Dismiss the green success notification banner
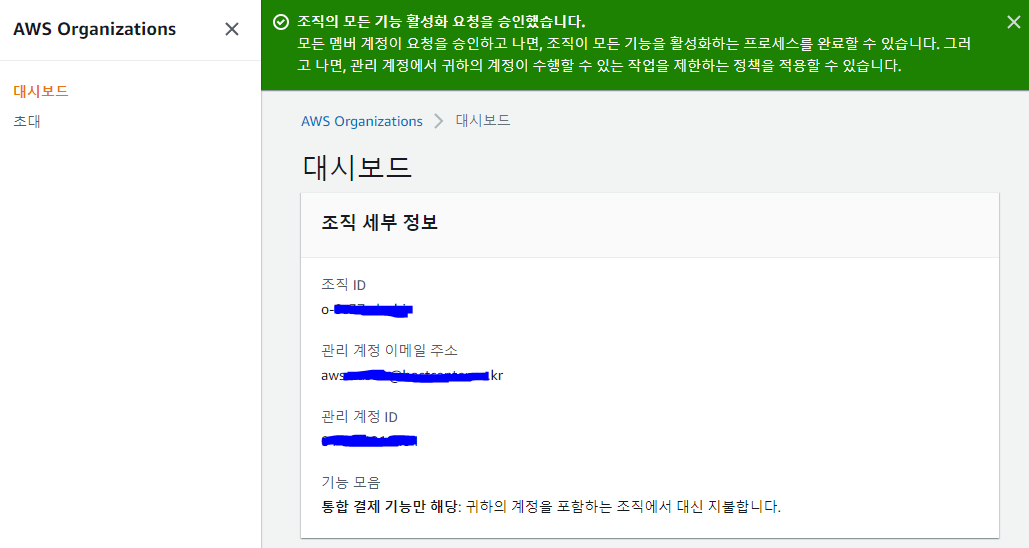The height and width of the screenshot is (548, 1029). pyautogui.click(x=1013, y=22)
